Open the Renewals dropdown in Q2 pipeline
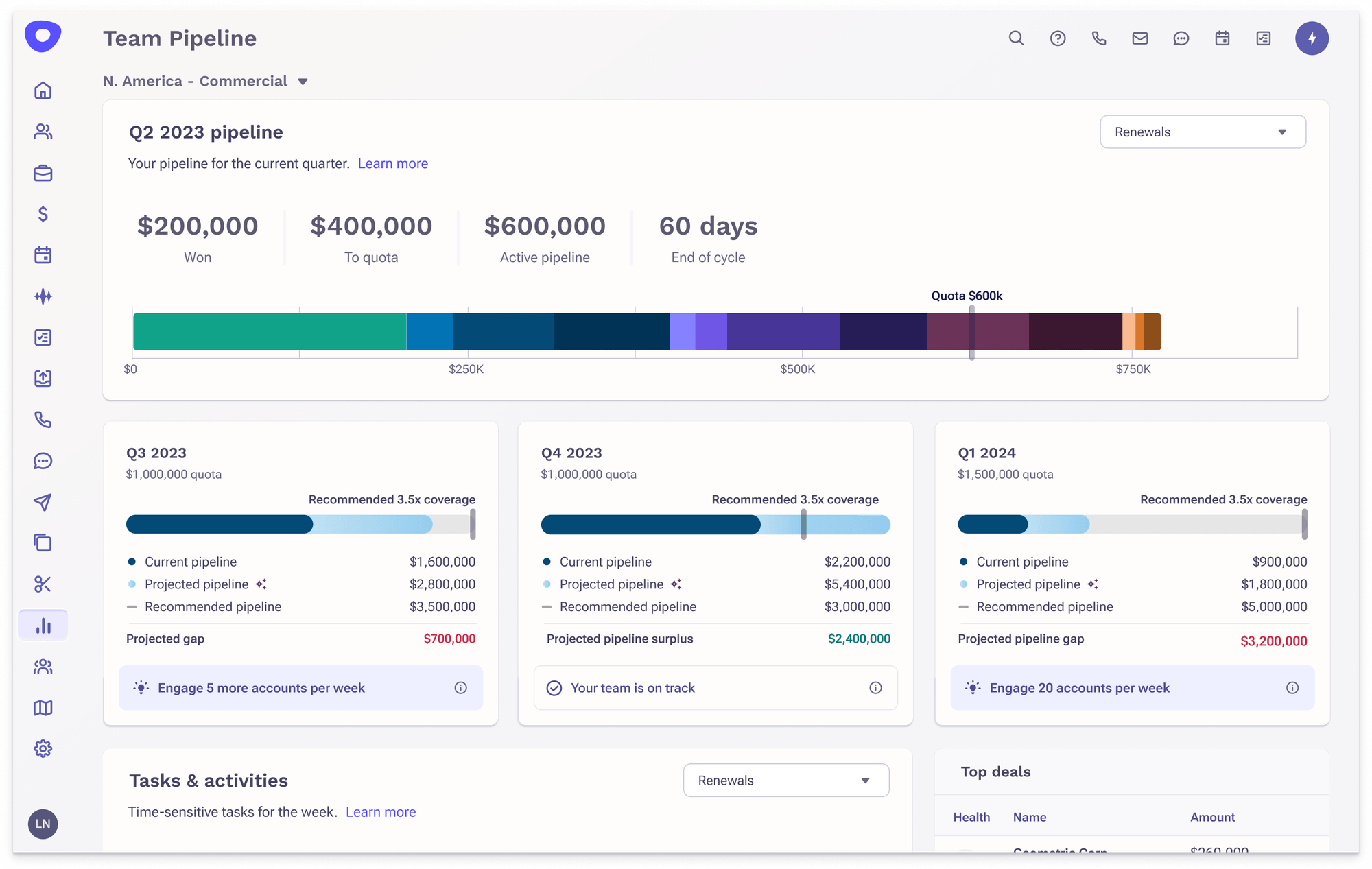This screenshot has width=1372, height=869. 1203,132
